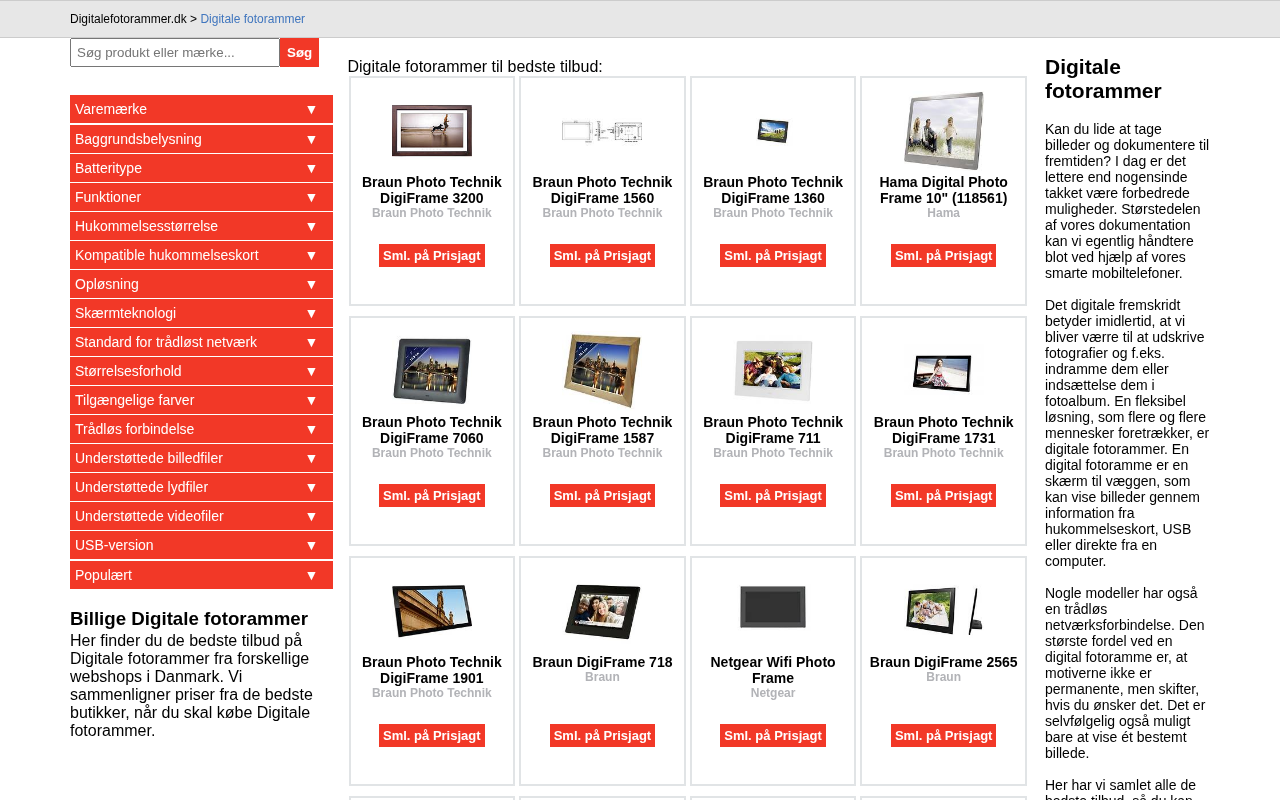The width and height of the screenshot is (1280, 800).
Task: Compare Hama Digital Photo Frame on Prisjagt
Action: [943, 256]
